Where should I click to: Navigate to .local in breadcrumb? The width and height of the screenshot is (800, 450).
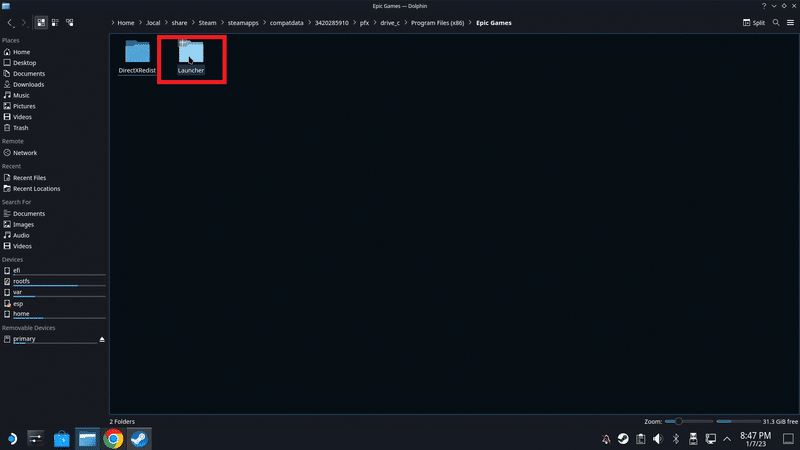click(x=153, y=22)
